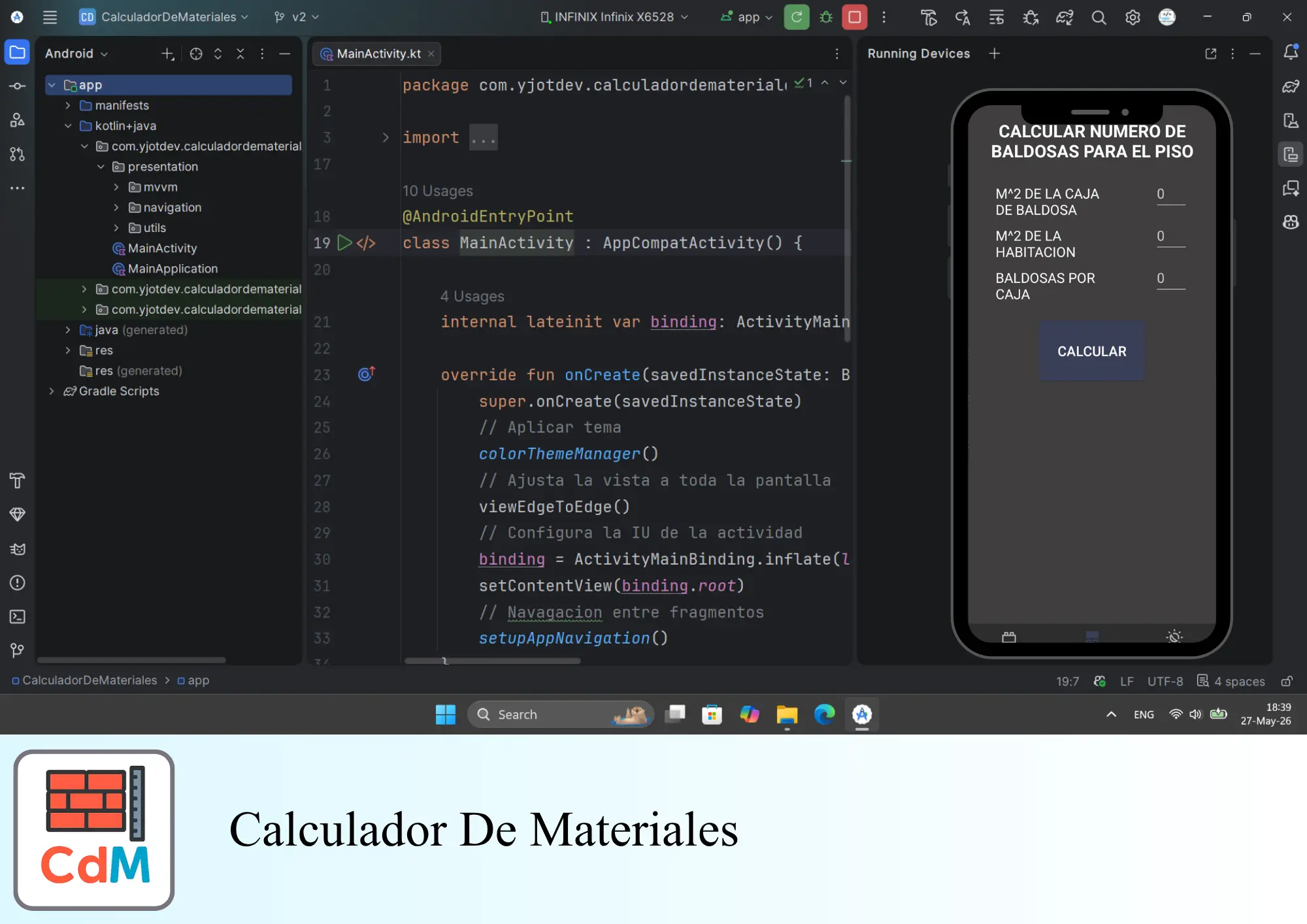Click the editor horizontal scrollbar
This screenshot has height=924, width=1307.
point(492,661)
